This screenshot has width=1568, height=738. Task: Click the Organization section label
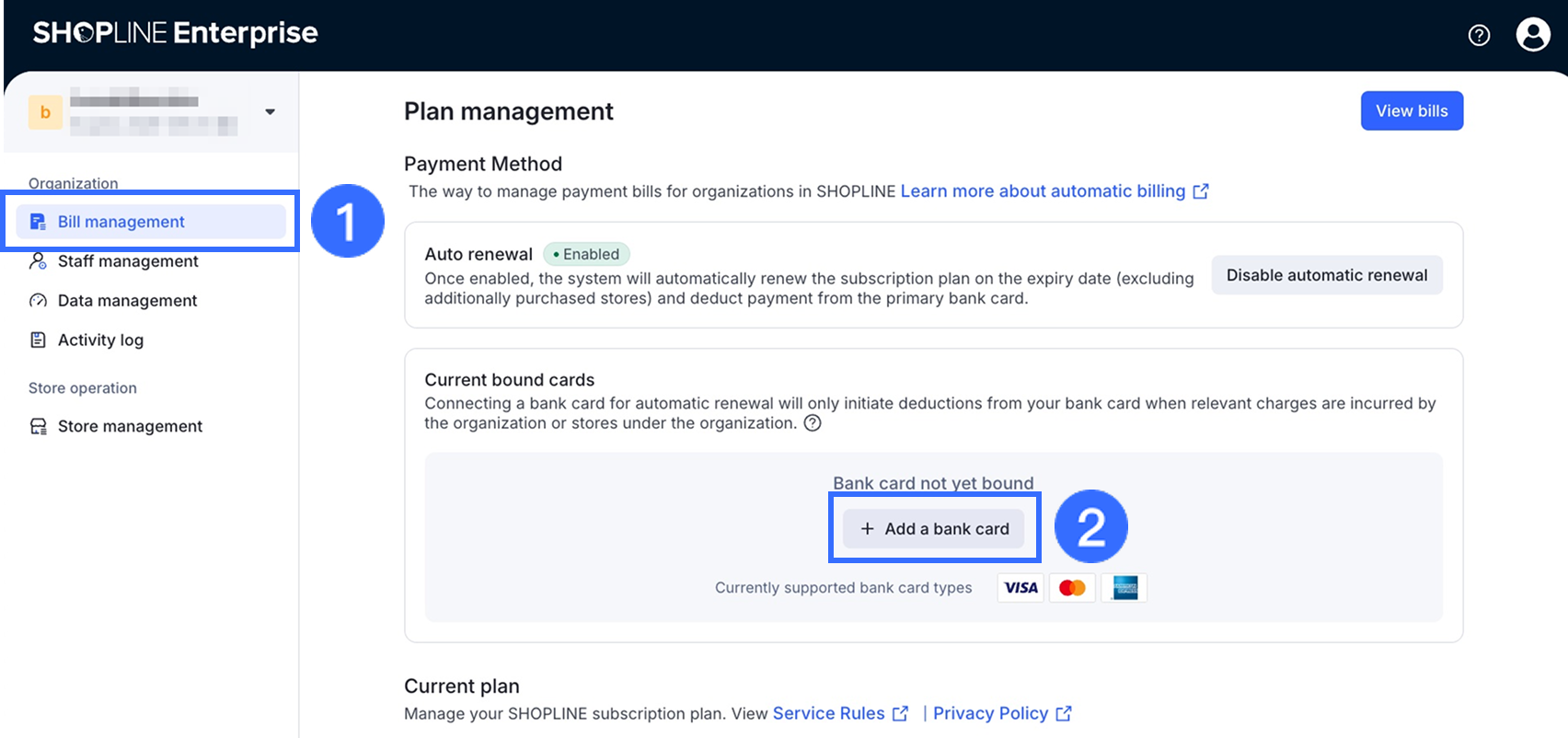tap(74, 184)
